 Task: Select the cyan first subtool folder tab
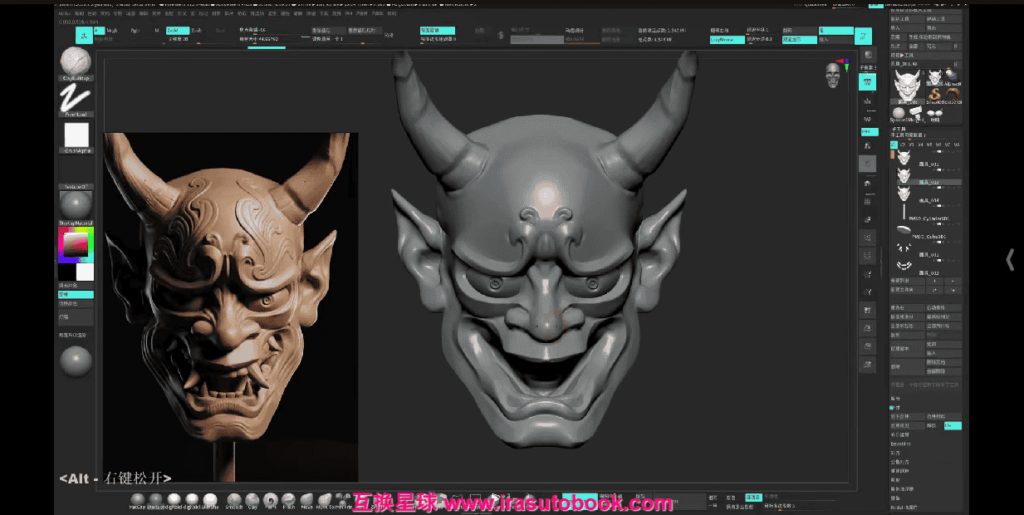pos(894,145)
